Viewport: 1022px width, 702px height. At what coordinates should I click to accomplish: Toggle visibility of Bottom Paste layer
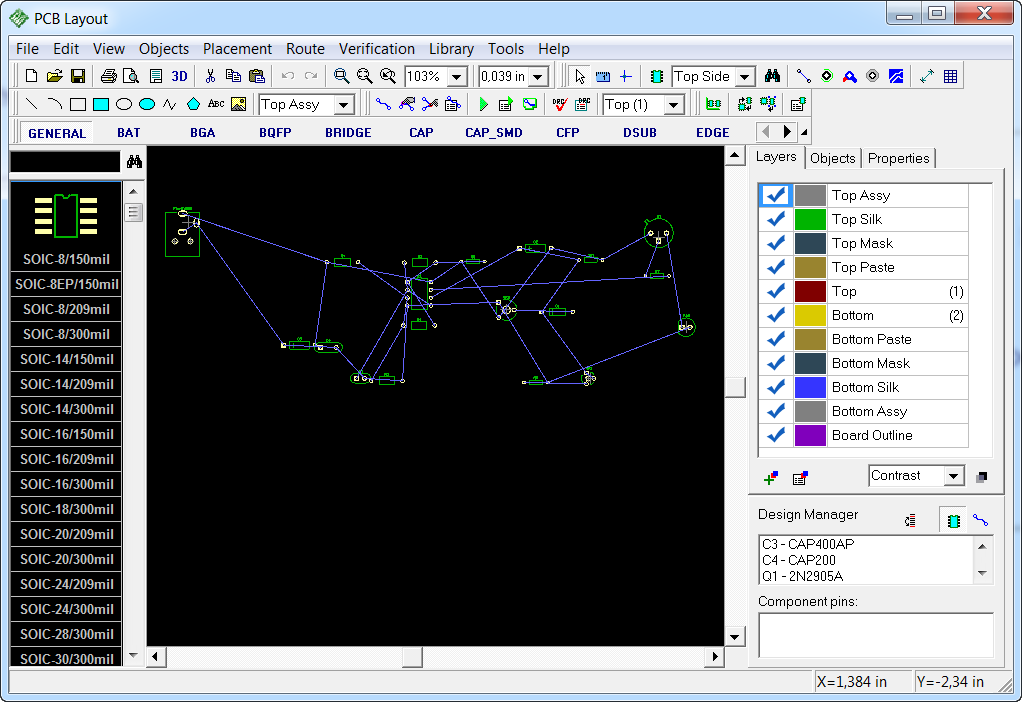point(776,340)
